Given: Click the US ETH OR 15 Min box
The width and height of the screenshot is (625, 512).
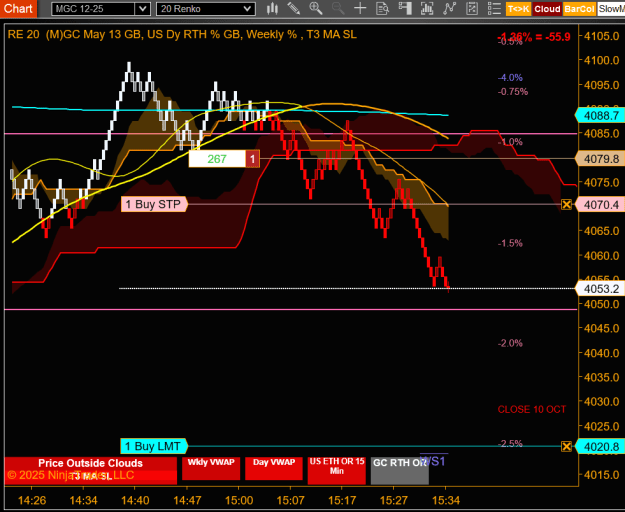Looking at the screenshot, I should click(x=337, y=471).
